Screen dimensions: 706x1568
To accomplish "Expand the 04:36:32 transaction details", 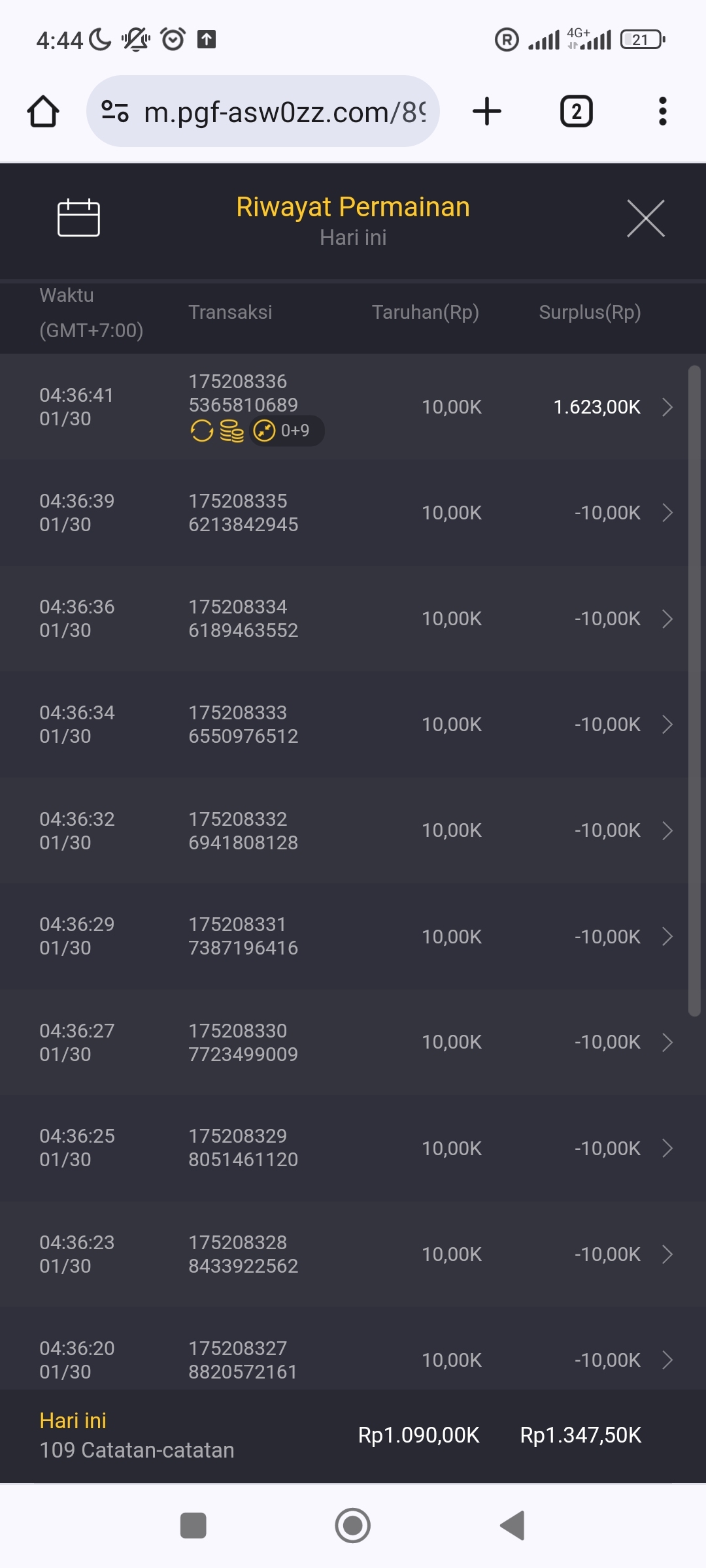I will coord(667,830).
